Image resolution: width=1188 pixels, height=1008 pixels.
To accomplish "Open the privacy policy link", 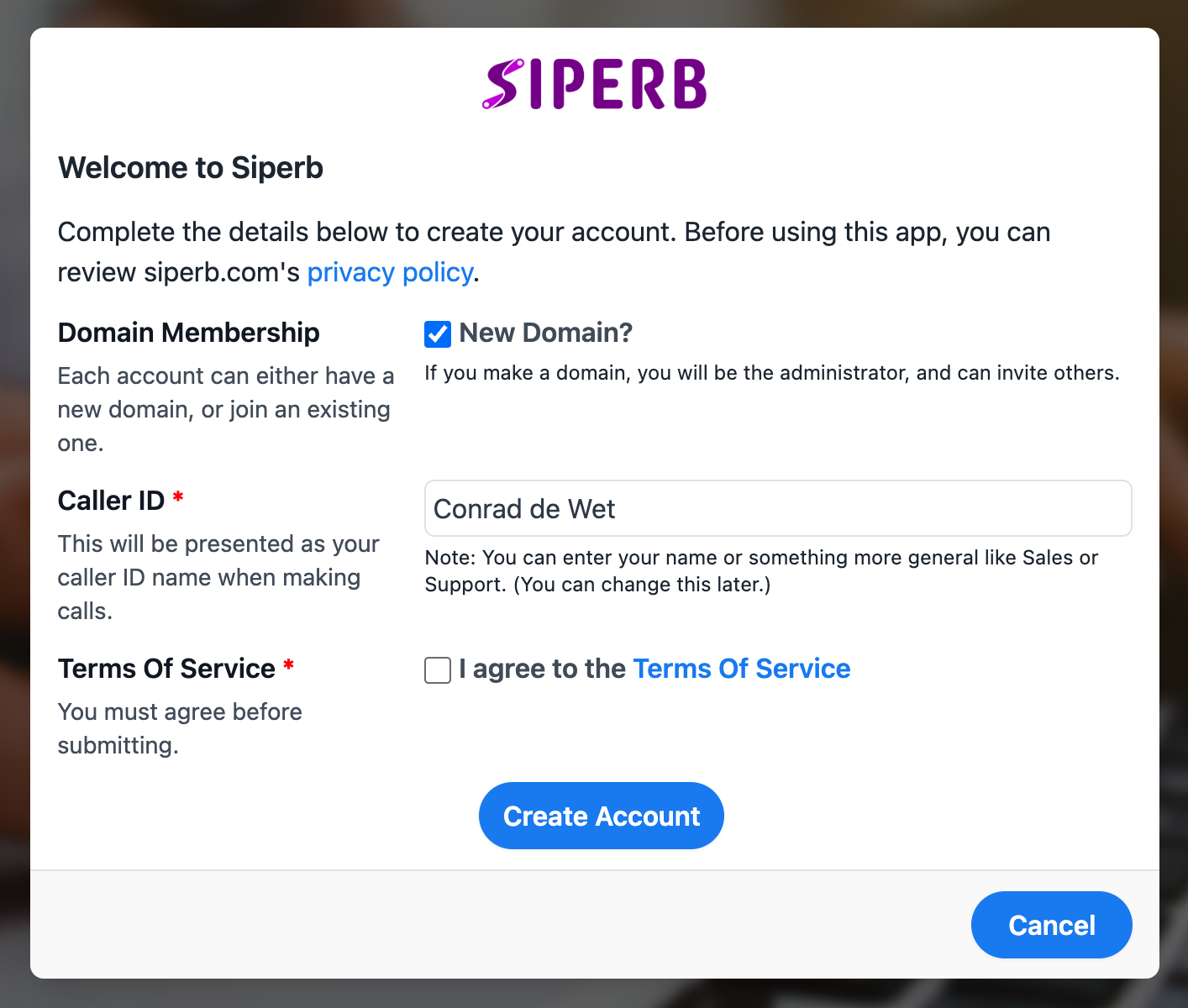I will pyautogui.click(x=390, y=272).
